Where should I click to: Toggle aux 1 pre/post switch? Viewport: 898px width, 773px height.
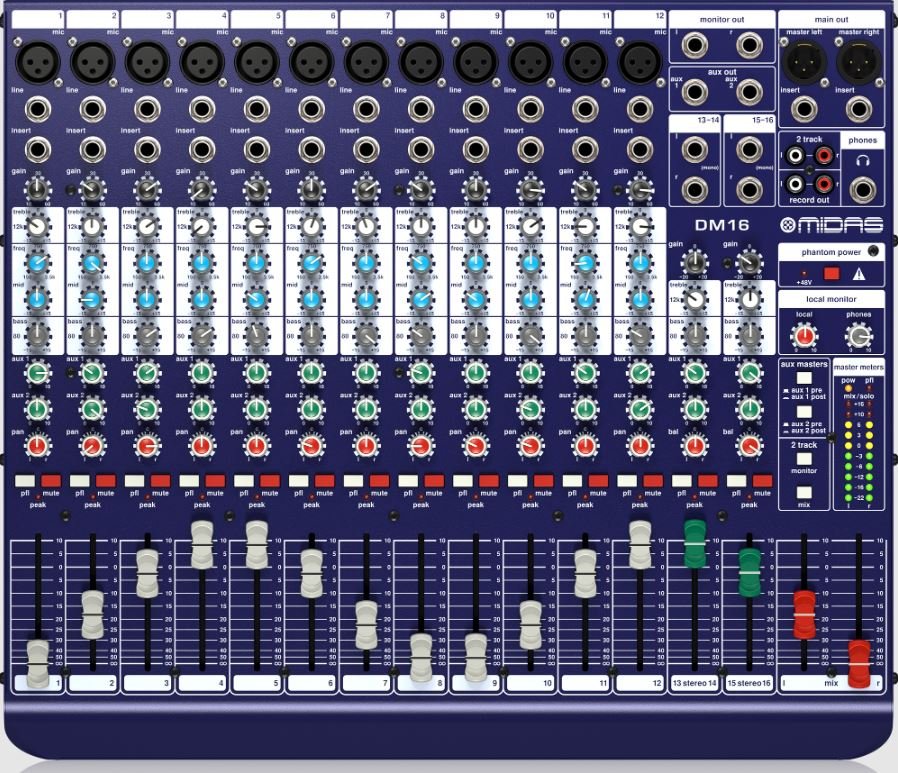point(804,378)
